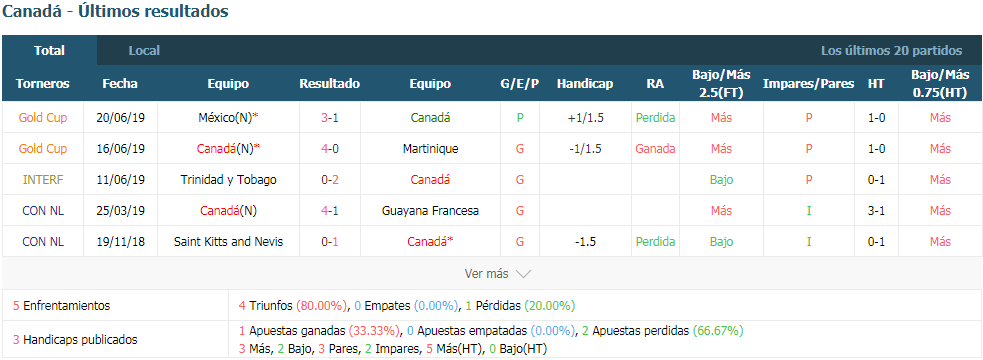Viewport: 983px width, 360px height.
Task: Expand the Ver más chevron
Action: [523, 274]
